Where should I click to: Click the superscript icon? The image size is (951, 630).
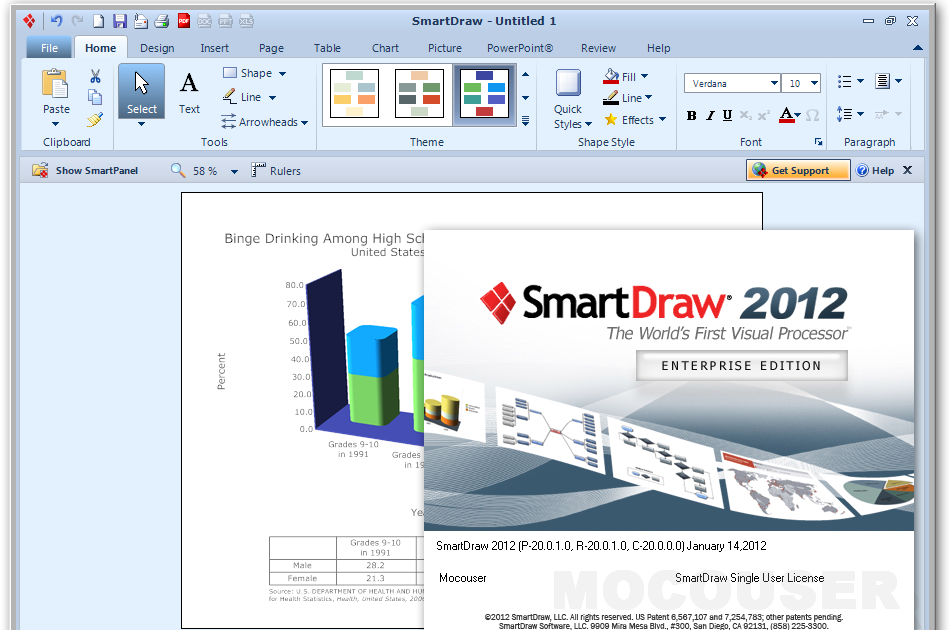coord(764,115)
